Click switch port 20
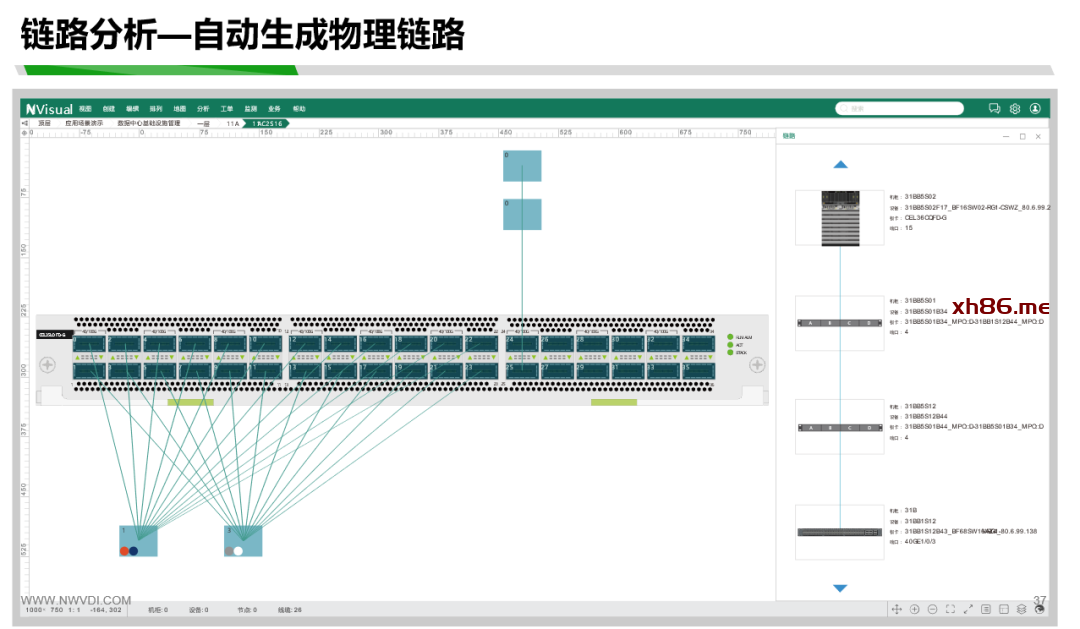This screenshot has height=629, width=1080. [446, 343]
